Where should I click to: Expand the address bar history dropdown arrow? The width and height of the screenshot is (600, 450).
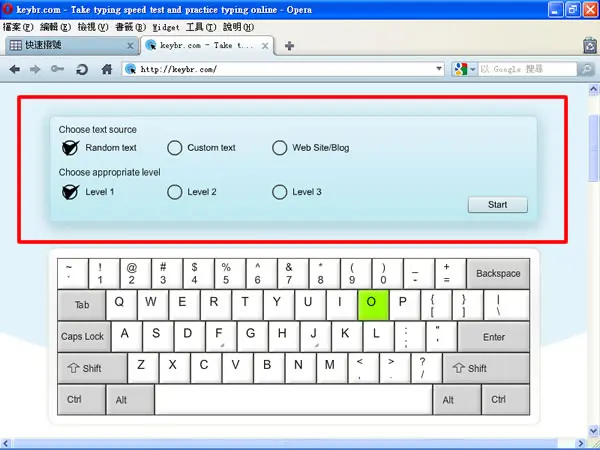[x=439, y=69]
